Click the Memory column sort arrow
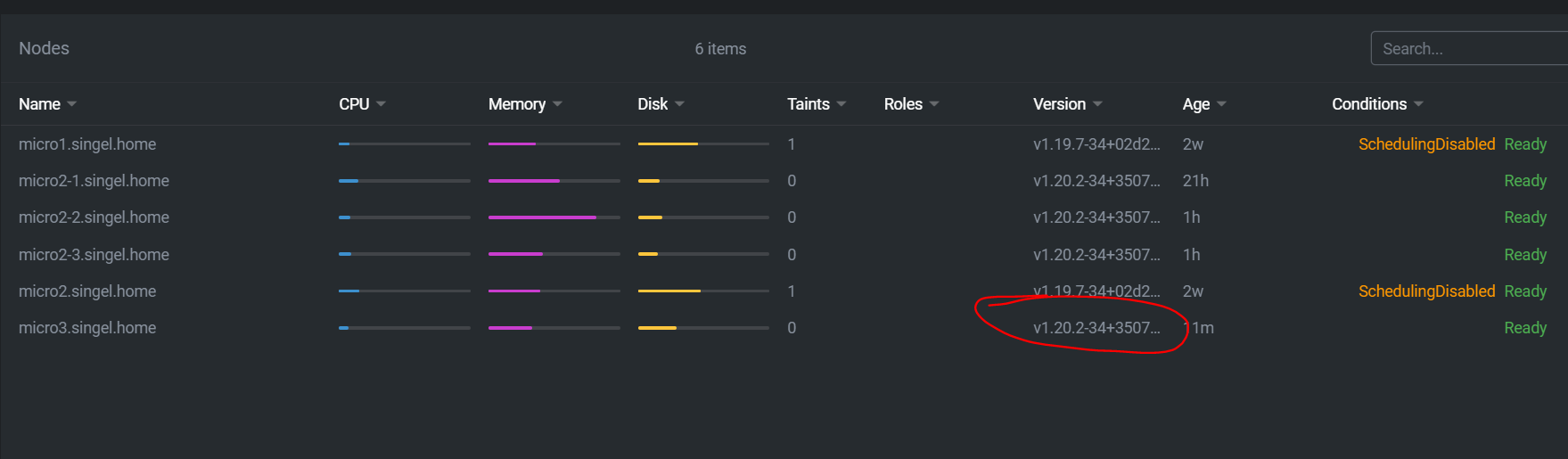The width and height of the screenshot is (1568, 459). pyautogui.click(x=558, y=104)
